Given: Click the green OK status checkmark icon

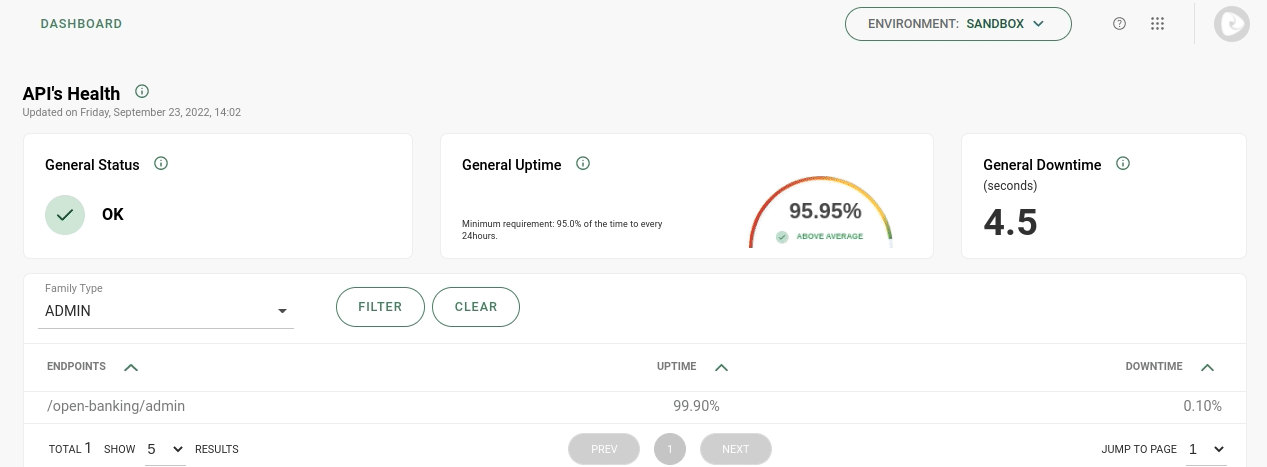Looking at the screenshot, I should coord(65,214).
